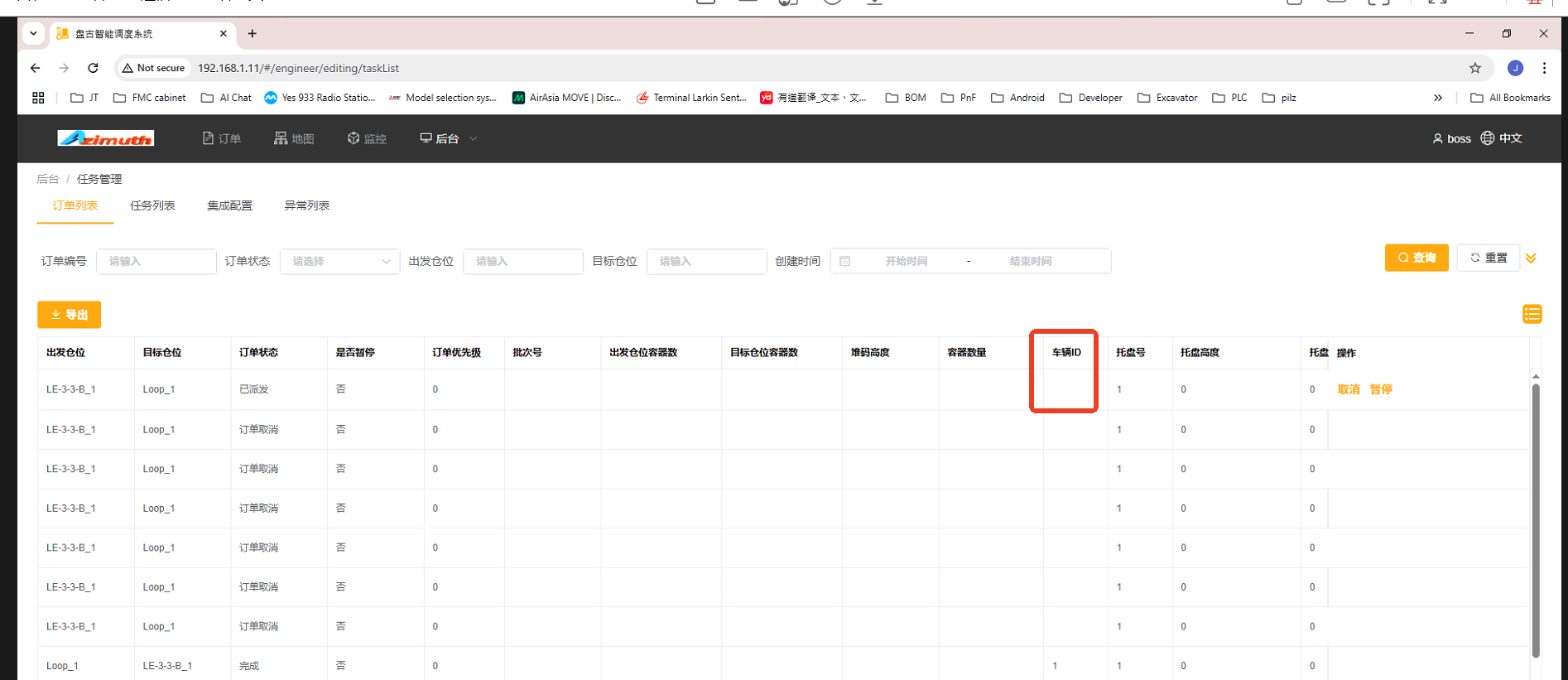Image resolution: width=1568 pixels, height=680 pixels.
Task: Open the 订单状态 select dropdown
Action: coord(339,261)
